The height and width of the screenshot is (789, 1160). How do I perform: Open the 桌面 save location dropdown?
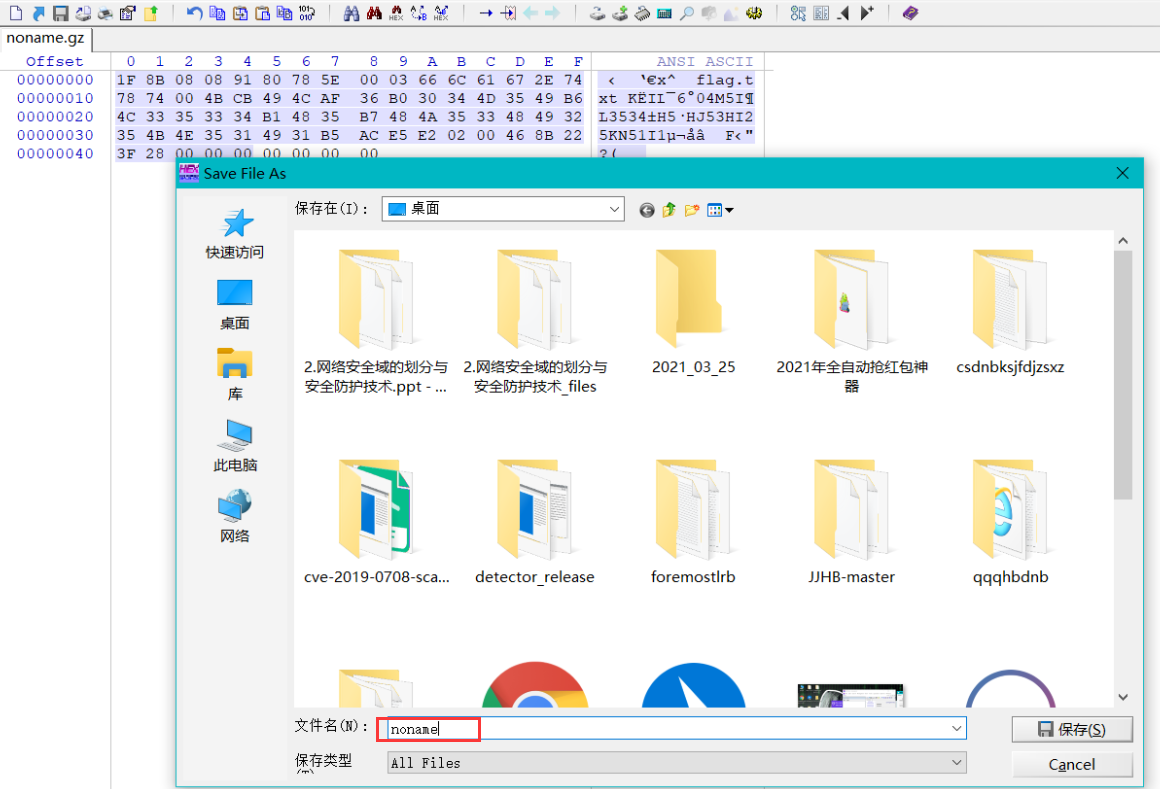tap(614, 209)
